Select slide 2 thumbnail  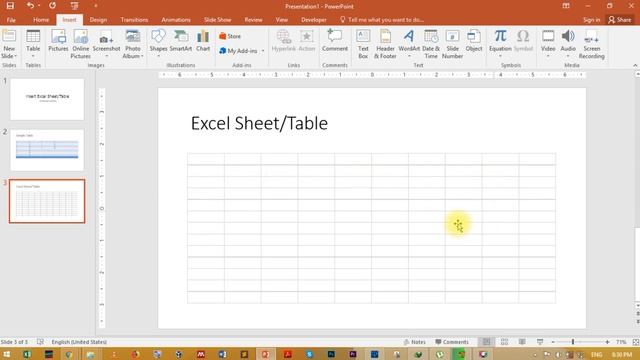tap(47, 150)
